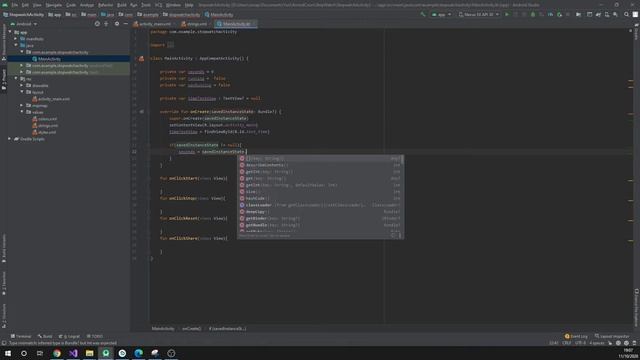Hide the Project panel with minus icon
Viewport: 640px width, 360px height.
[x=125, y=24]
